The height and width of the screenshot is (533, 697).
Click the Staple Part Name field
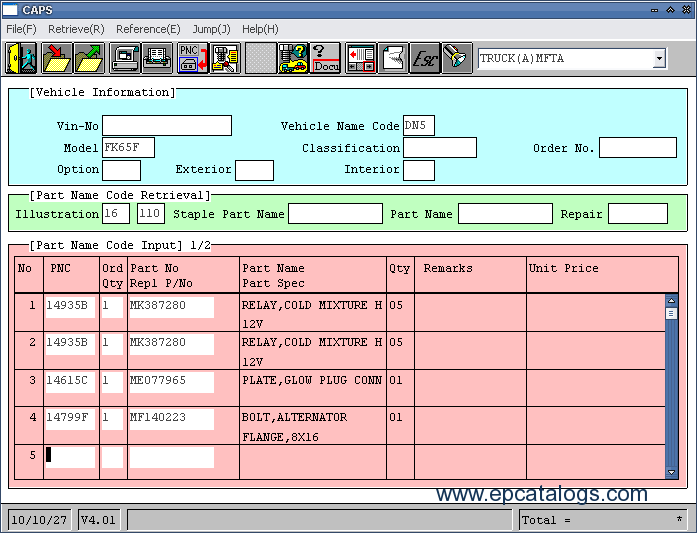335,214
